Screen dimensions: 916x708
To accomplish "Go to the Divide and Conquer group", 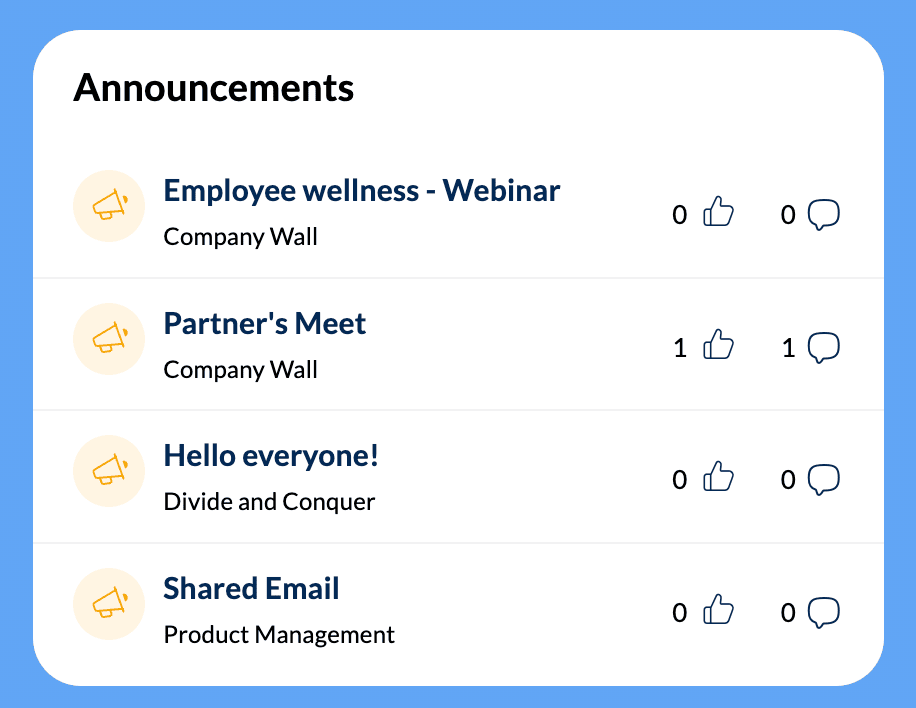I will click(269, 501).
